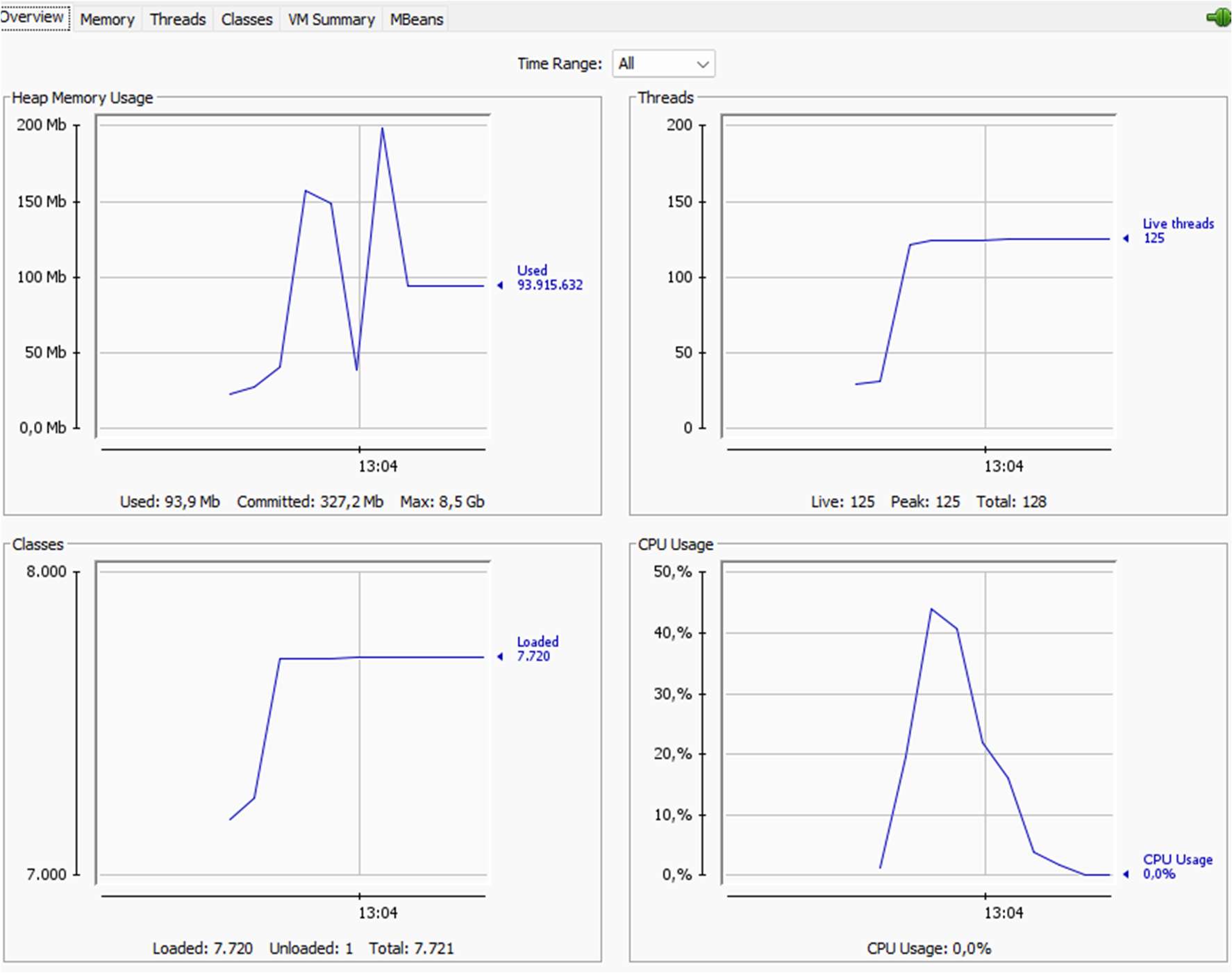Image resolution: width=1232 pixels, height=973 pixels.
Task: Open the Memory tab
Action: point(107,19)
